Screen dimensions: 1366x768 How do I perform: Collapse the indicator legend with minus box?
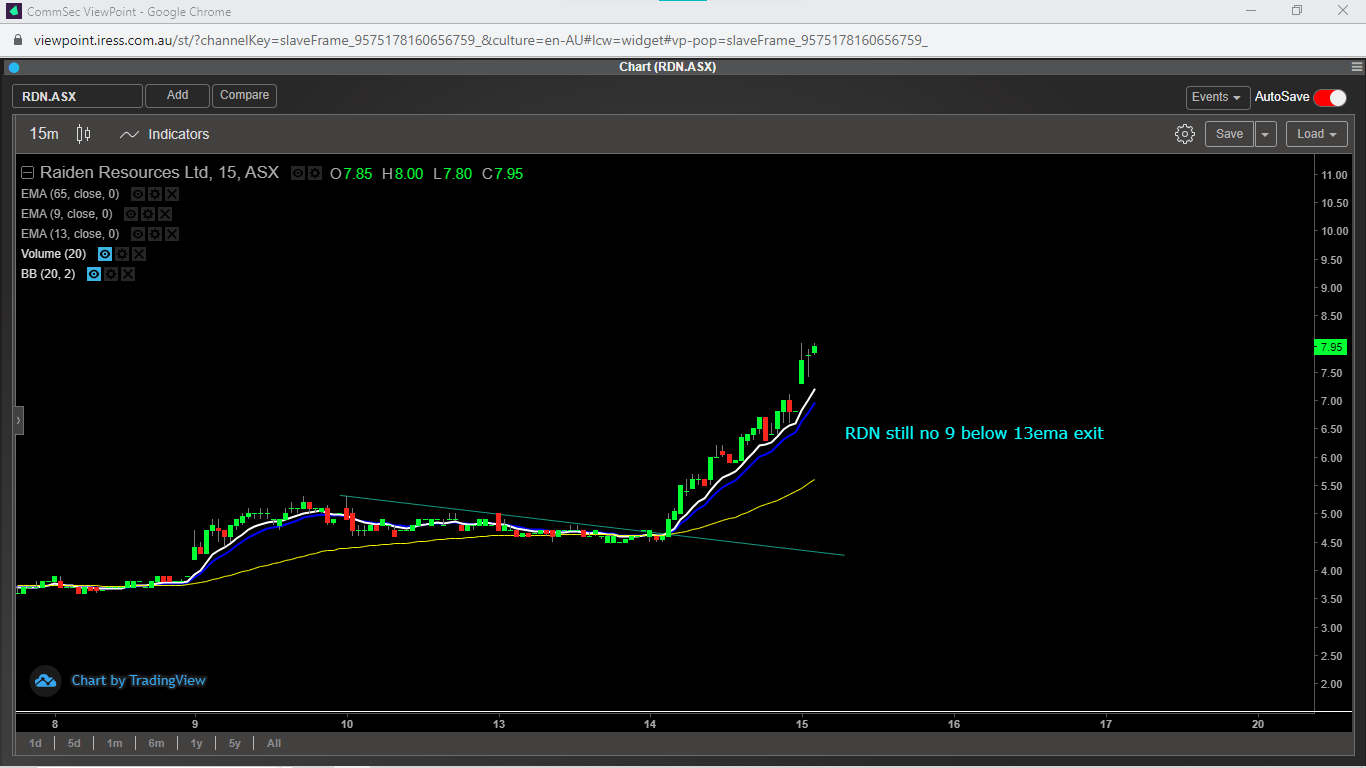[x=28, y=173]
